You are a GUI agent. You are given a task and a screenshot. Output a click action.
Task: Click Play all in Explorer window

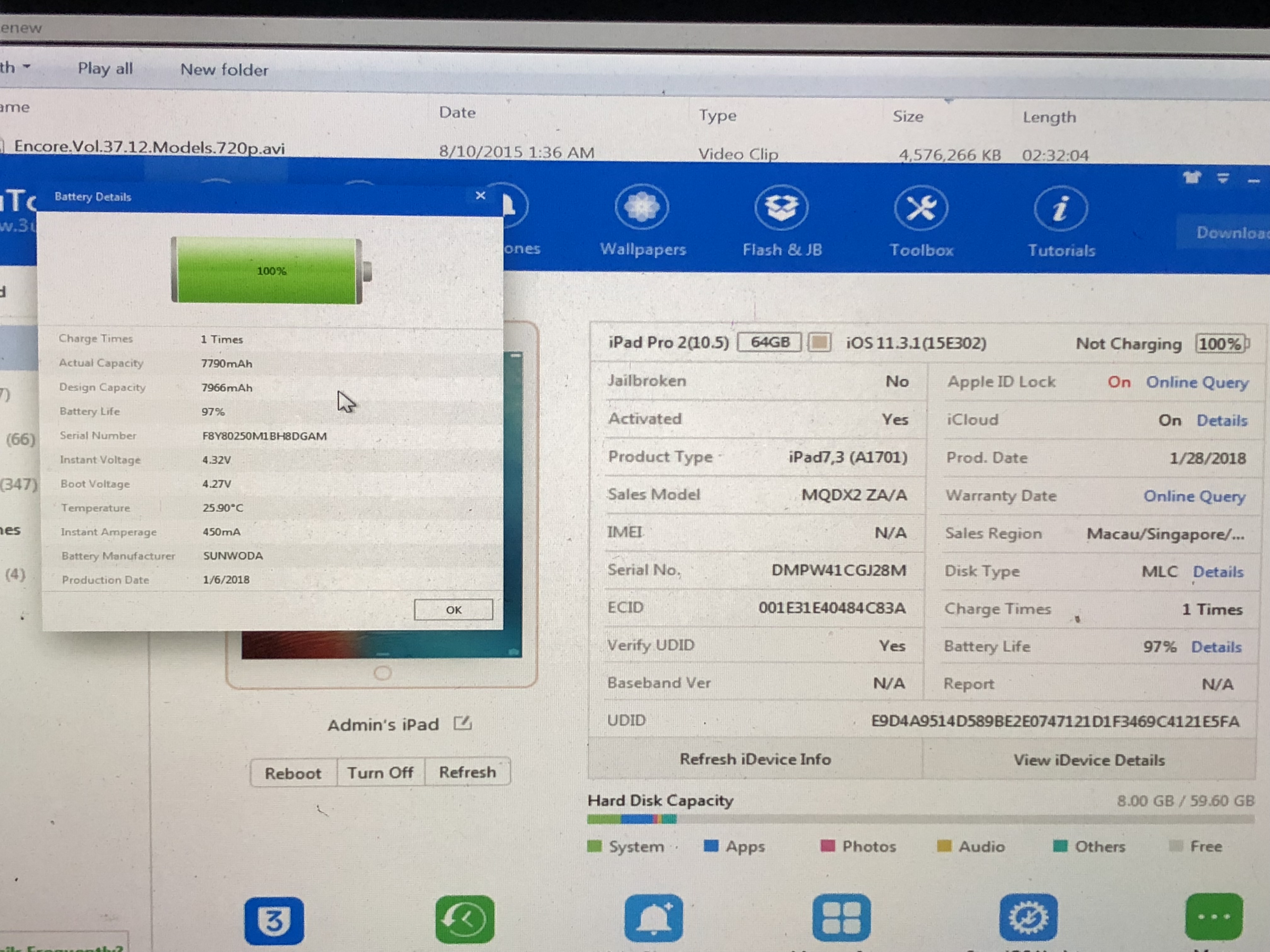[x=105, y=68]
